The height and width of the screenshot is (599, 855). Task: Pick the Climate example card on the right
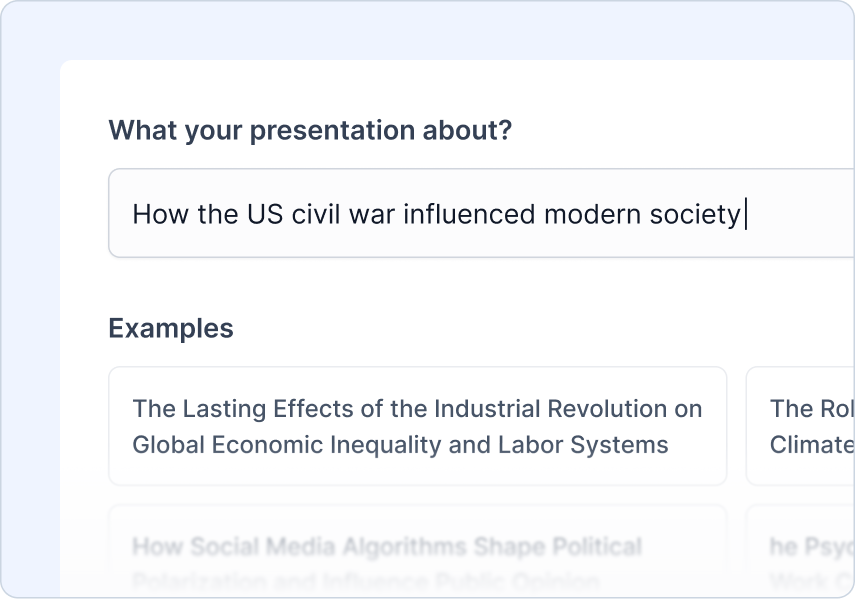click(800, 425)
